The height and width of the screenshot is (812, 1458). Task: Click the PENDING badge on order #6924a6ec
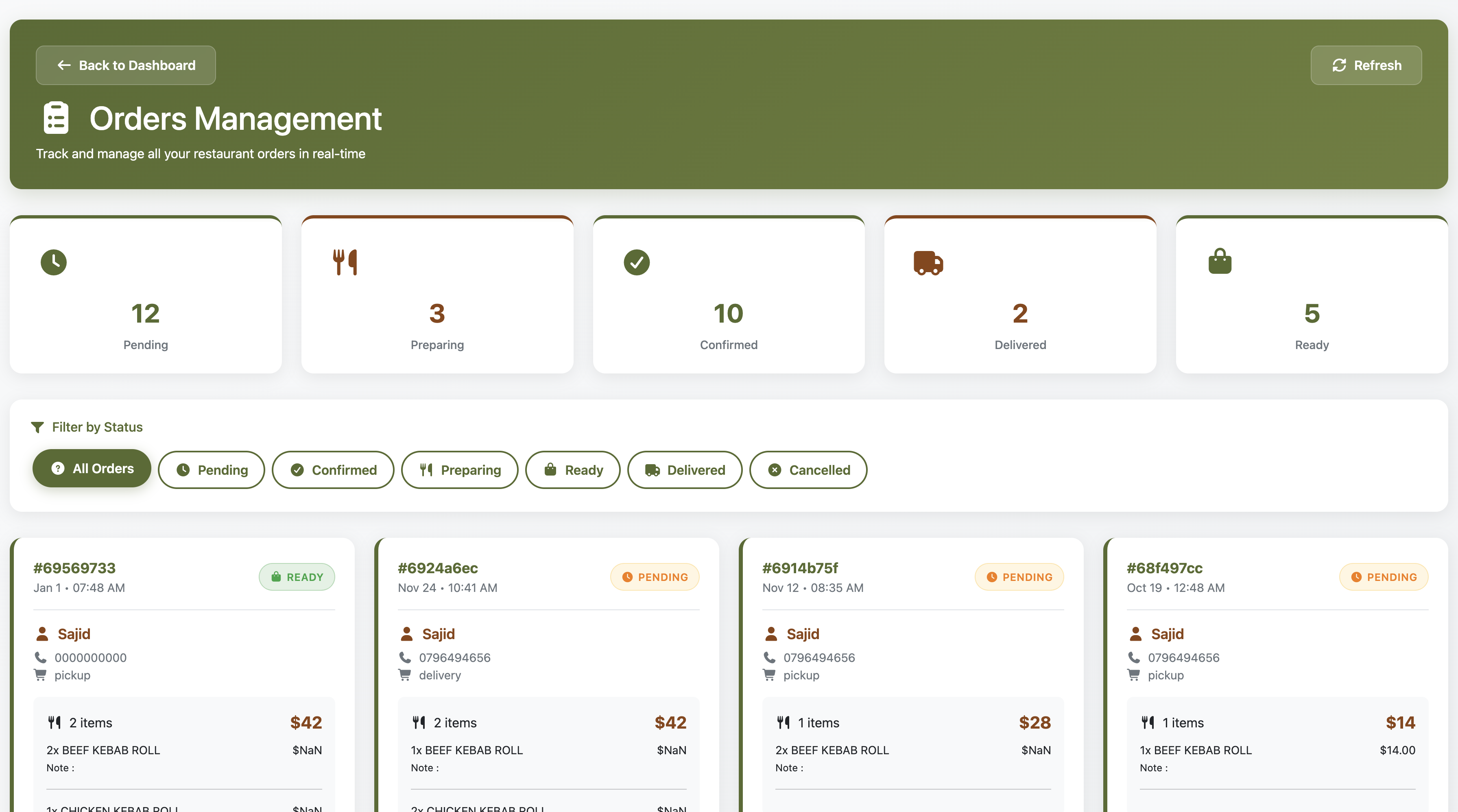654,577
